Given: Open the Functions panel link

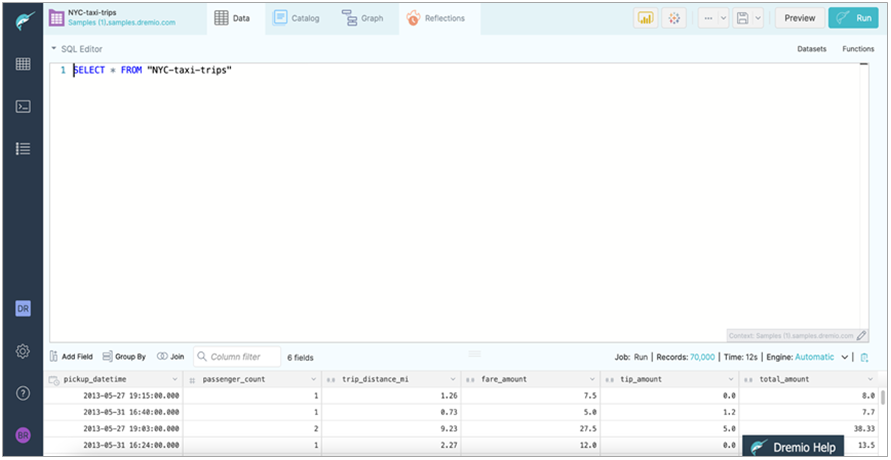Looking at the screenshot, I should tap(858, 49).
